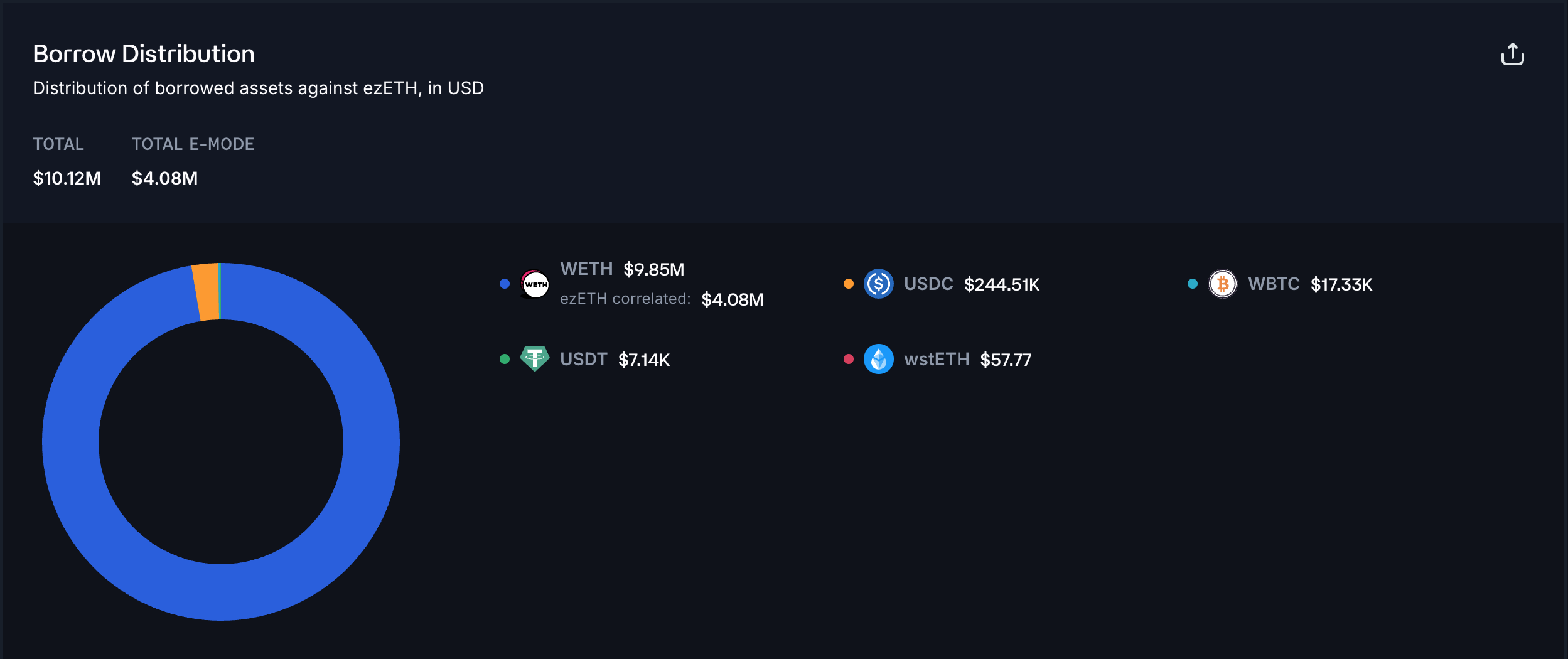Click the orange USDC donut slice
1568x659 pixels.
point(206,292)
